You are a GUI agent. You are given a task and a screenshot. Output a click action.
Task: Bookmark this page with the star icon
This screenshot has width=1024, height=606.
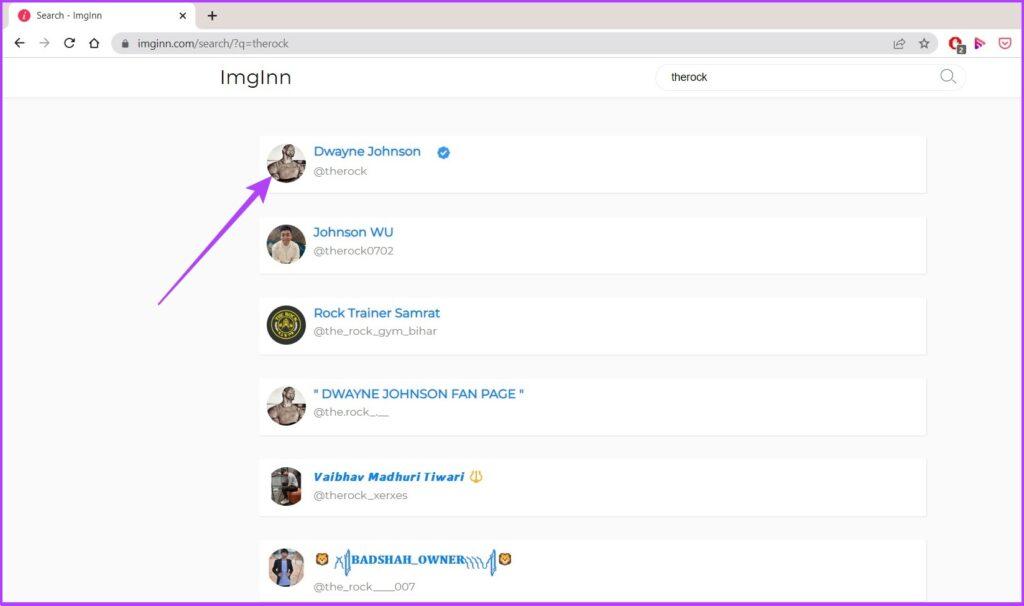pyautogui.click(x=924, y=44)
